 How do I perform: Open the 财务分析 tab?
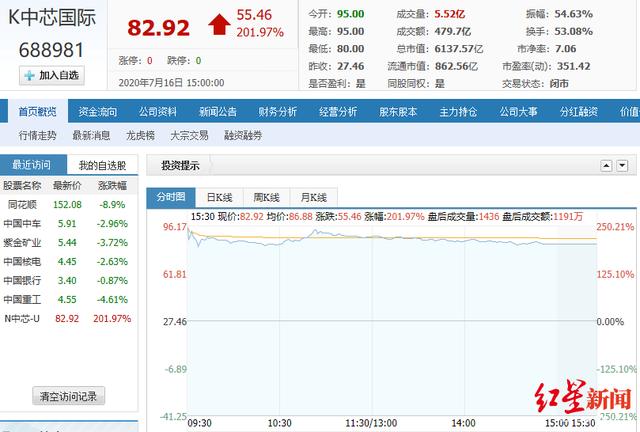pyautogui.click(x=278, y=111)
